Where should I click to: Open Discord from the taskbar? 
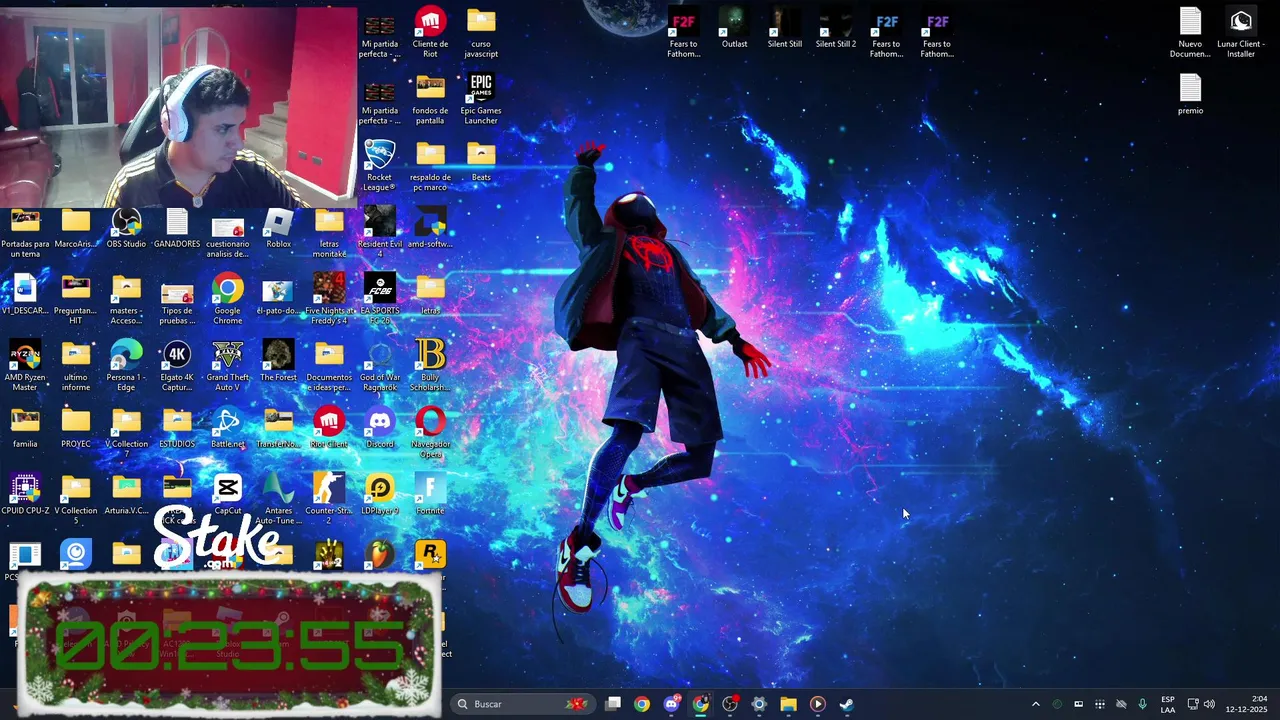pyautogui.click(x=672, y=704)
